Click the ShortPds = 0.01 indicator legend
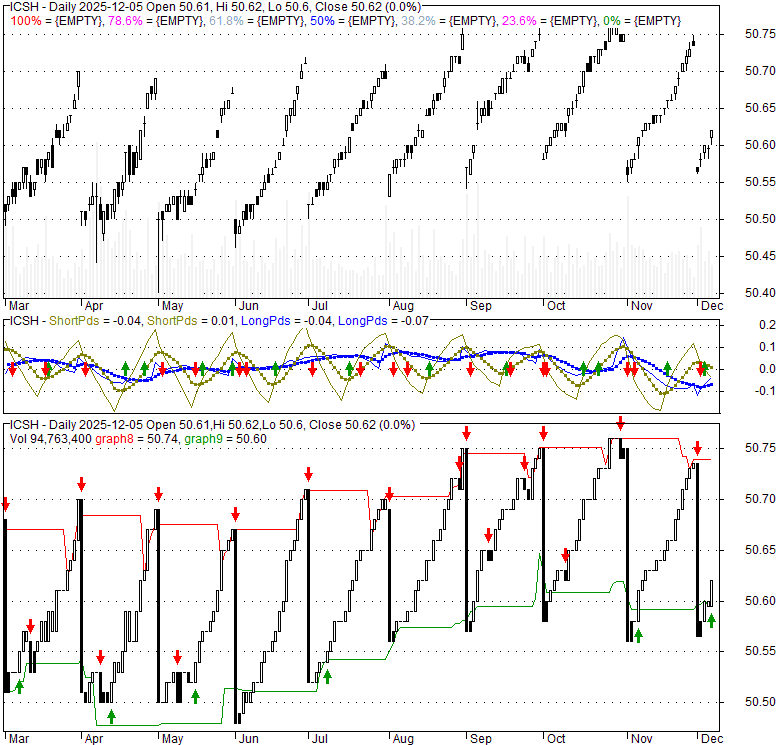The width and height of the screenshot is (780, 745). click(x=191, y=321)
